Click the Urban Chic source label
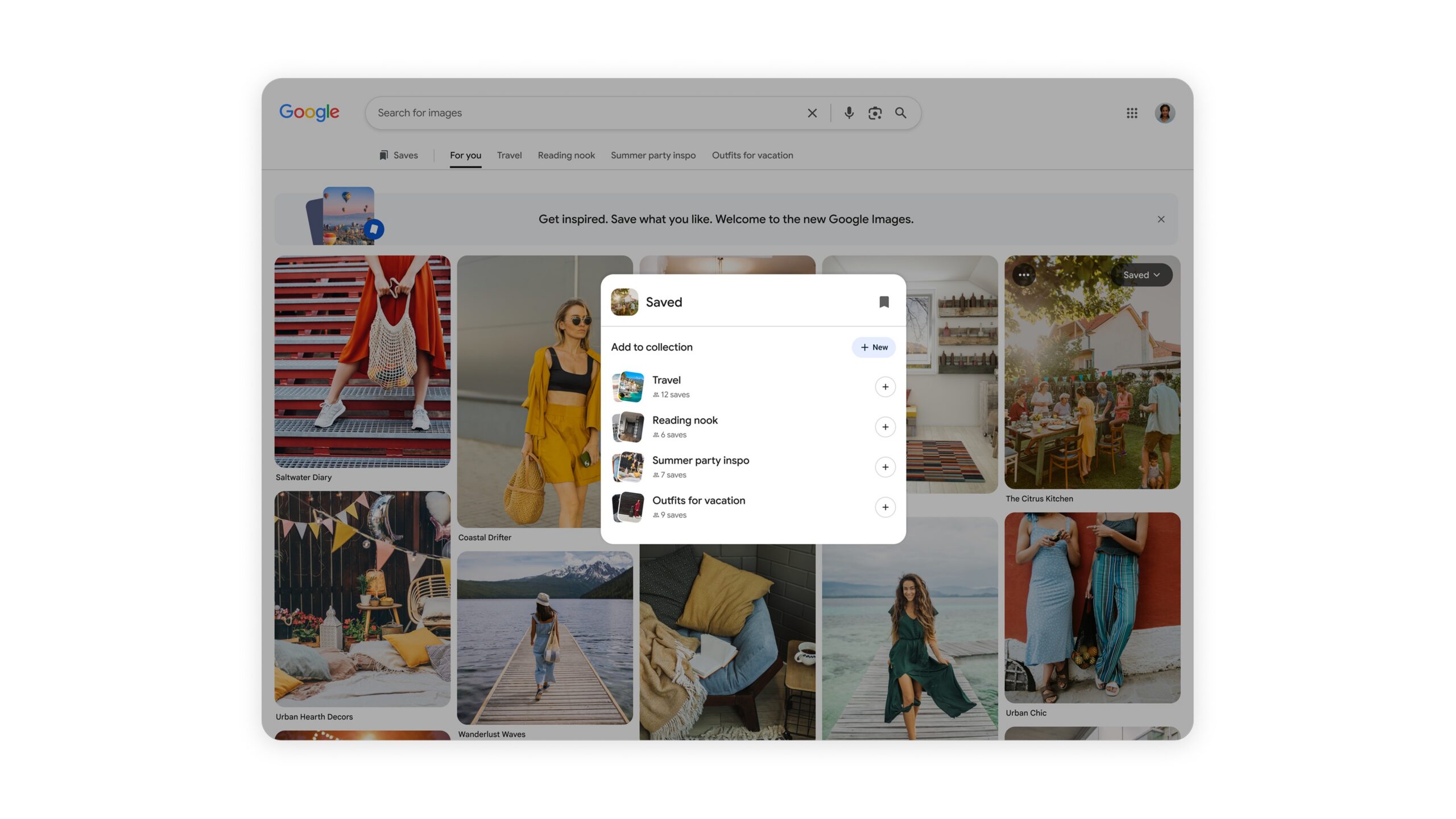 [x=1025, y=713]
